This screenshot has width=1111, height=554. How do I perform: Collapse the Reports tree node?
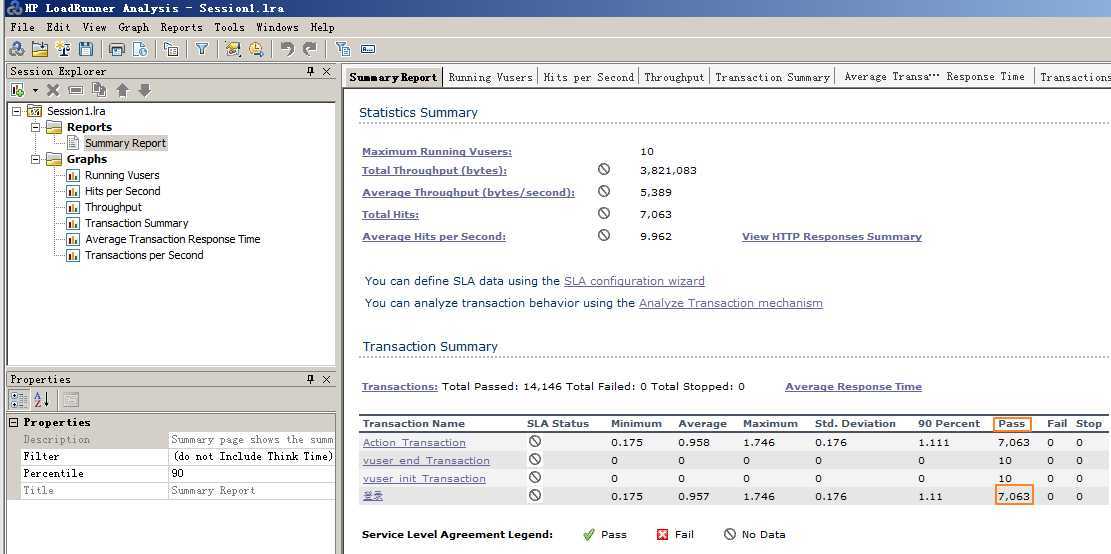[34, 127]
